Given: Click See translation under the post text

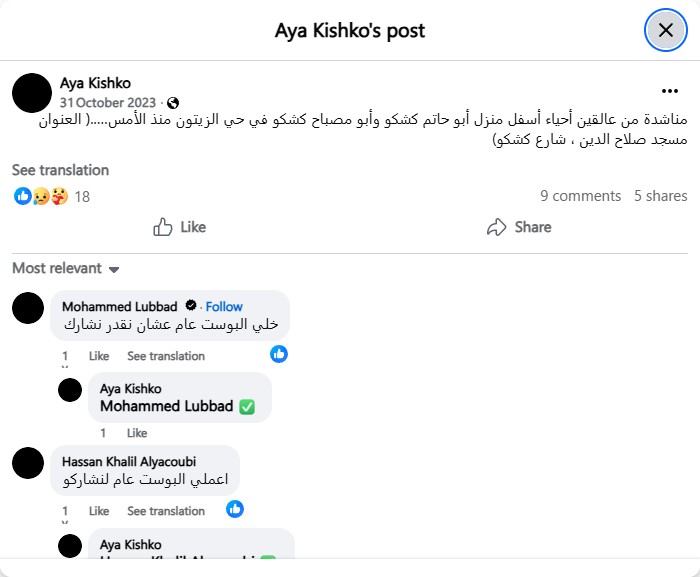Looking at the screenshot, I should (x=60, y=170).
